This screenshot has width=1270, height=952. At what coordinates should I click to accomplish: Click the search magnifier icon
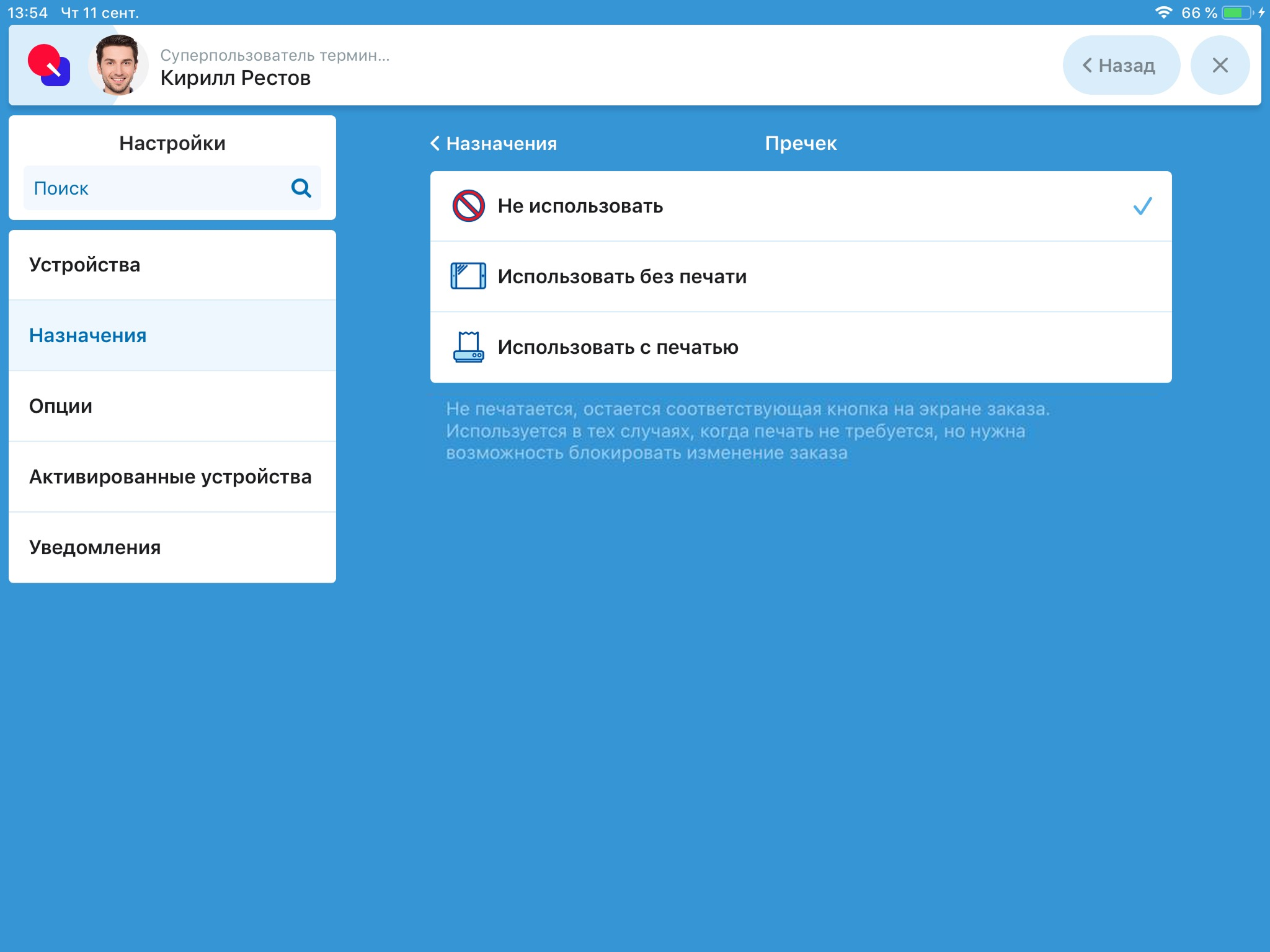301,188
